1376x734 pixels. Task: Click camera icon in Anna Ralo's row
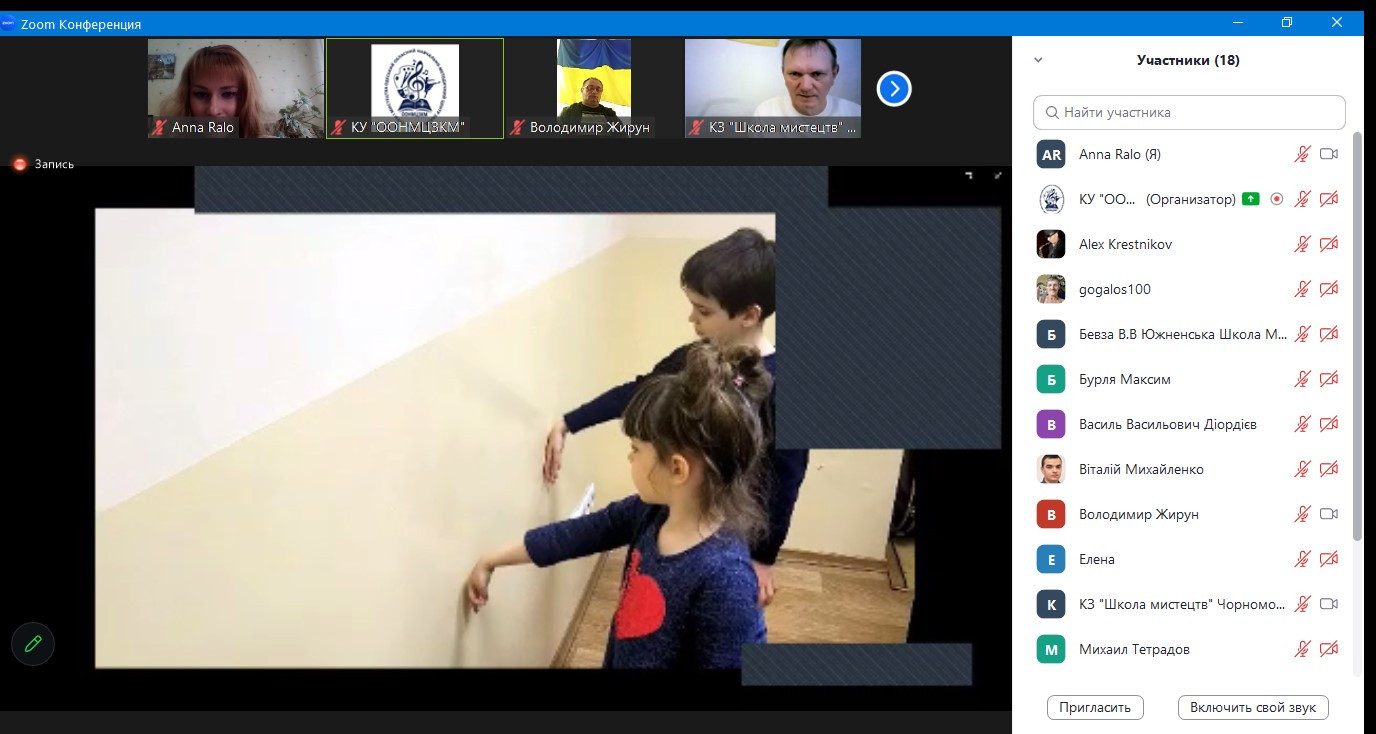pyautogui.click(x=1329, y=154)
